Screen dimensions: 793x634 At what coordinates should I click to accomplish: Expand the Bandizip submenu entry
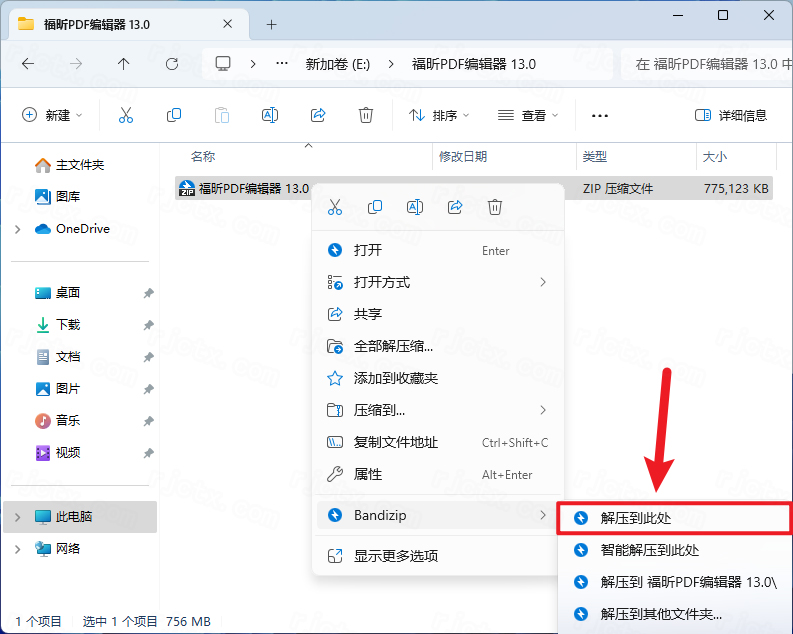point(437,515)
